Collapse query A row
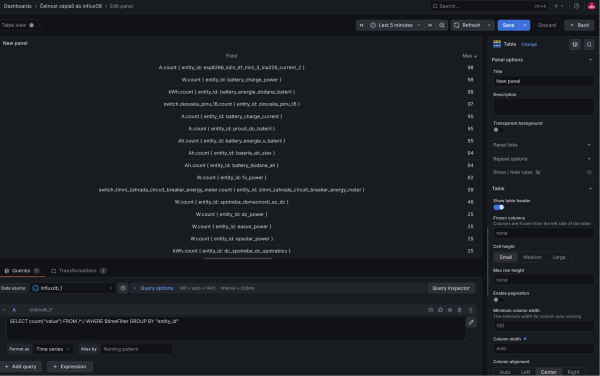 pyautogui.click(x=4, y=310)
